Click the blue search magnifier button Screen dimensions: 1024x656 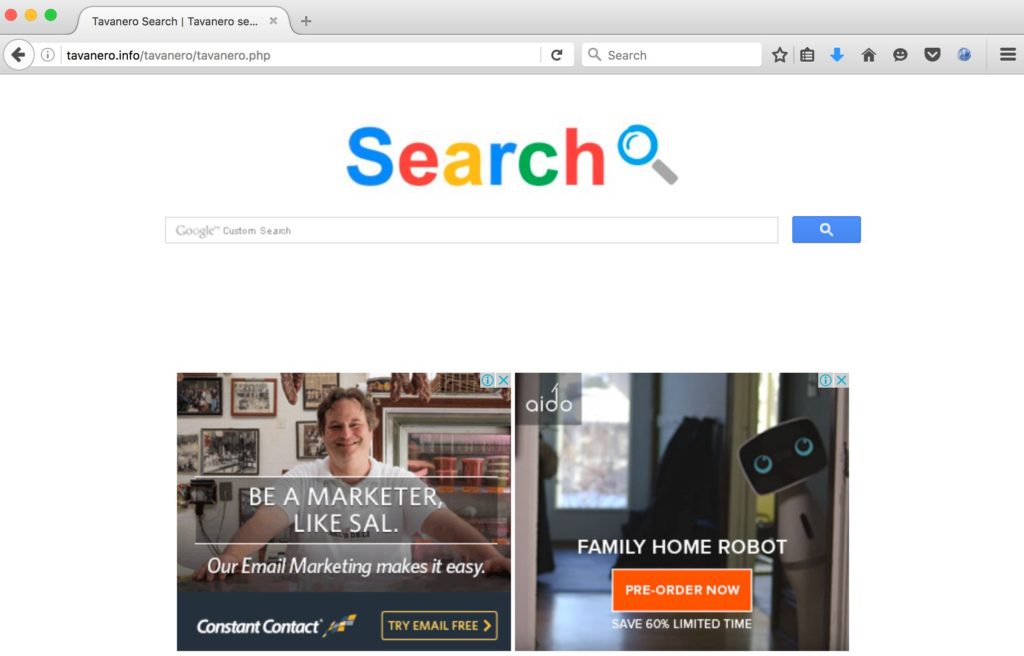826,229
